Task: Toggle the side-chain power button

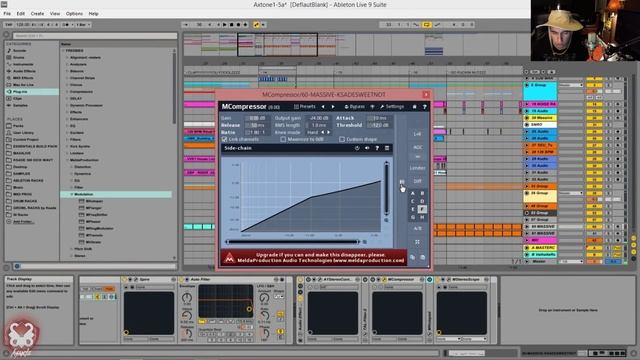Action: 357,148
